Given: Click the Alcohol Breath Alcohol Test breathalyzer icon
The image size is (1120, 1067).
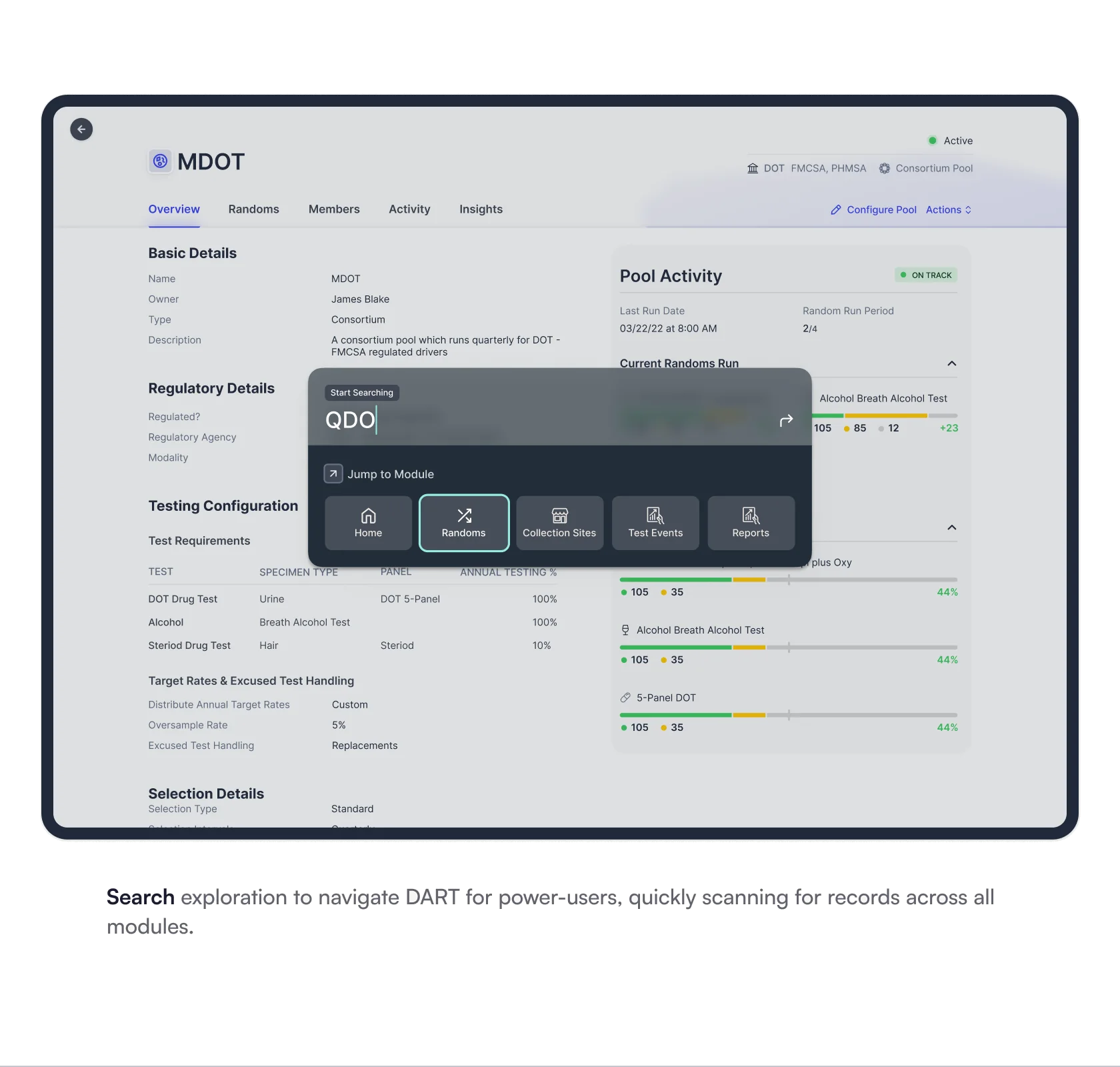Looking at the screenshot, I should point(625,630).
